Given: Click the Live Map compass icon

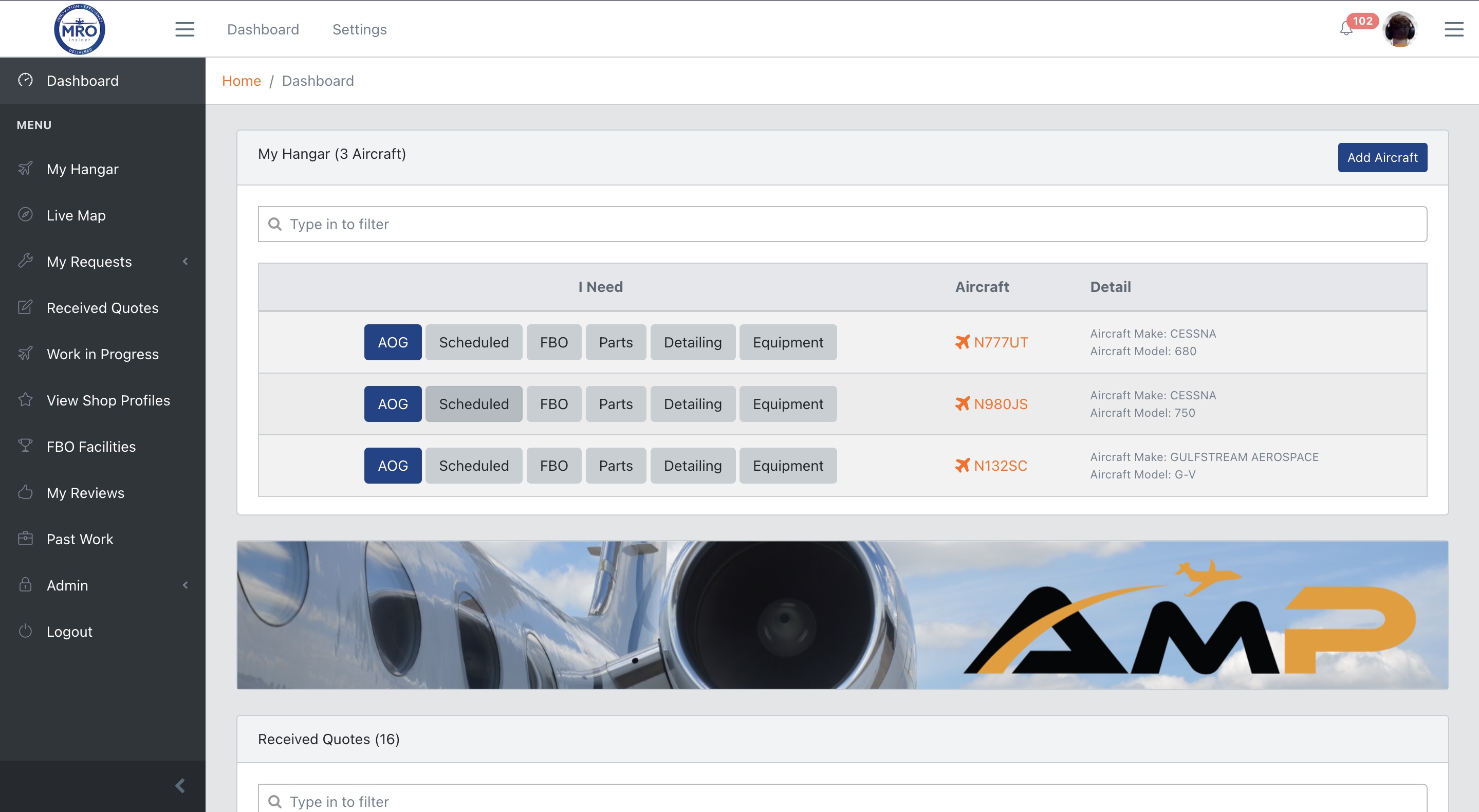Looking at the screenshot, I should pos(25,215).
